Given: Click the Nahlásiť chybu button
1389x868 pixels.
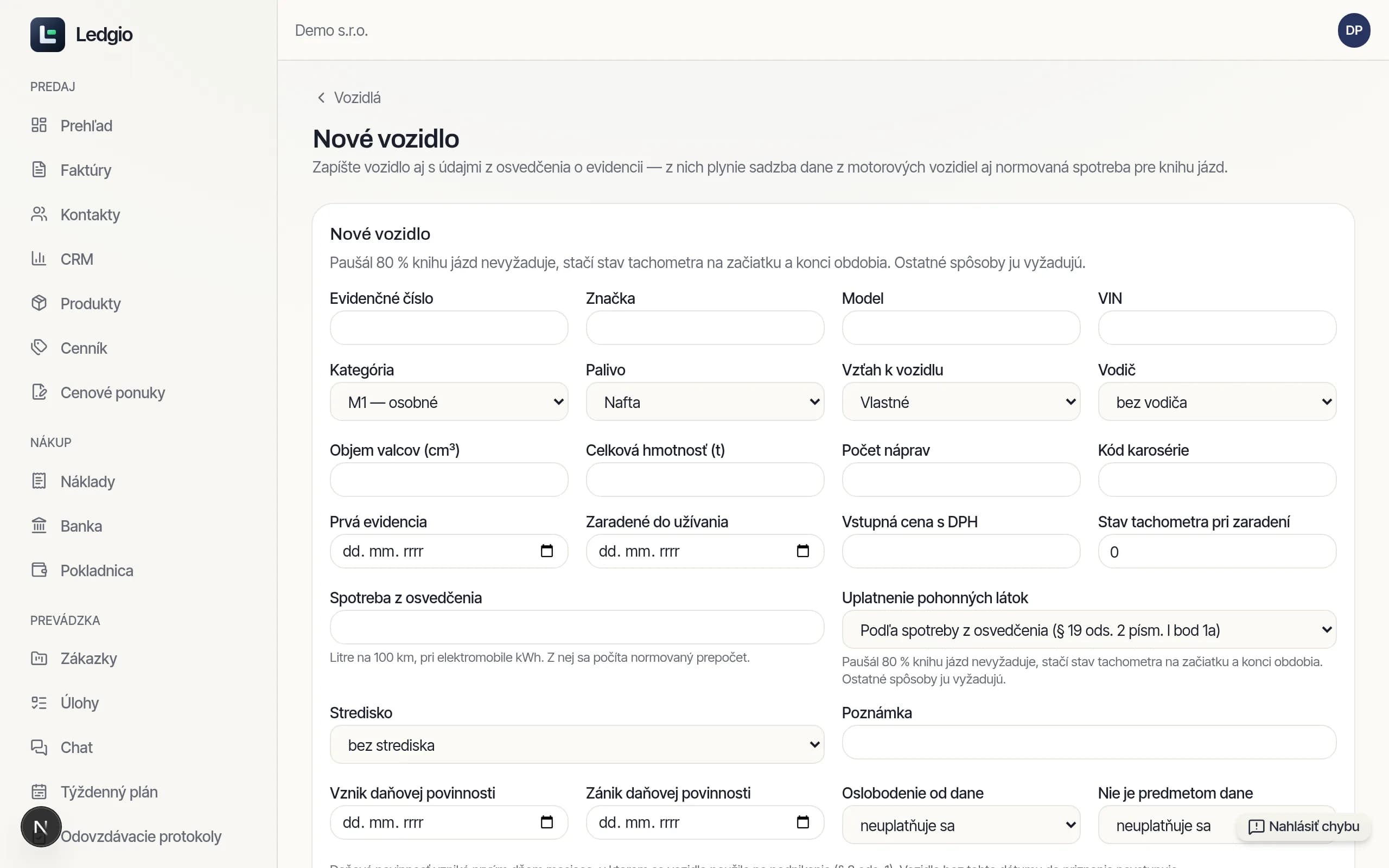Looking at the screenshot, I should pos(1303,826).
